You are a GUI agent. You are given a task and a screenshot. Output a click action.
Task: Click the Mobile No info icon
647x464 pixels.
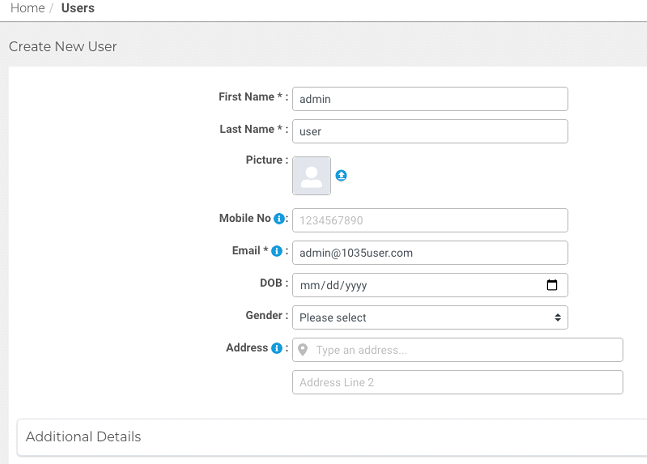[280, 219]
